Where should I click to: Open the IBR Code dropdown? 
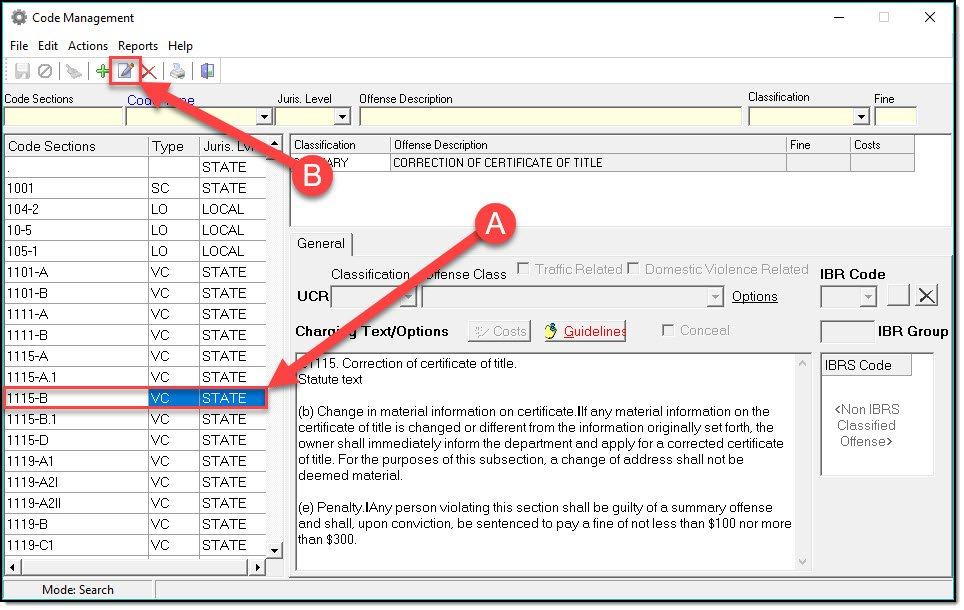tap(868, 297)
